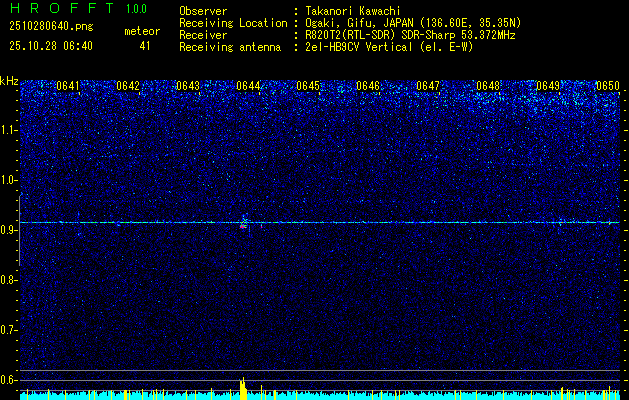Click the HROFFT title text

[57, 9]
